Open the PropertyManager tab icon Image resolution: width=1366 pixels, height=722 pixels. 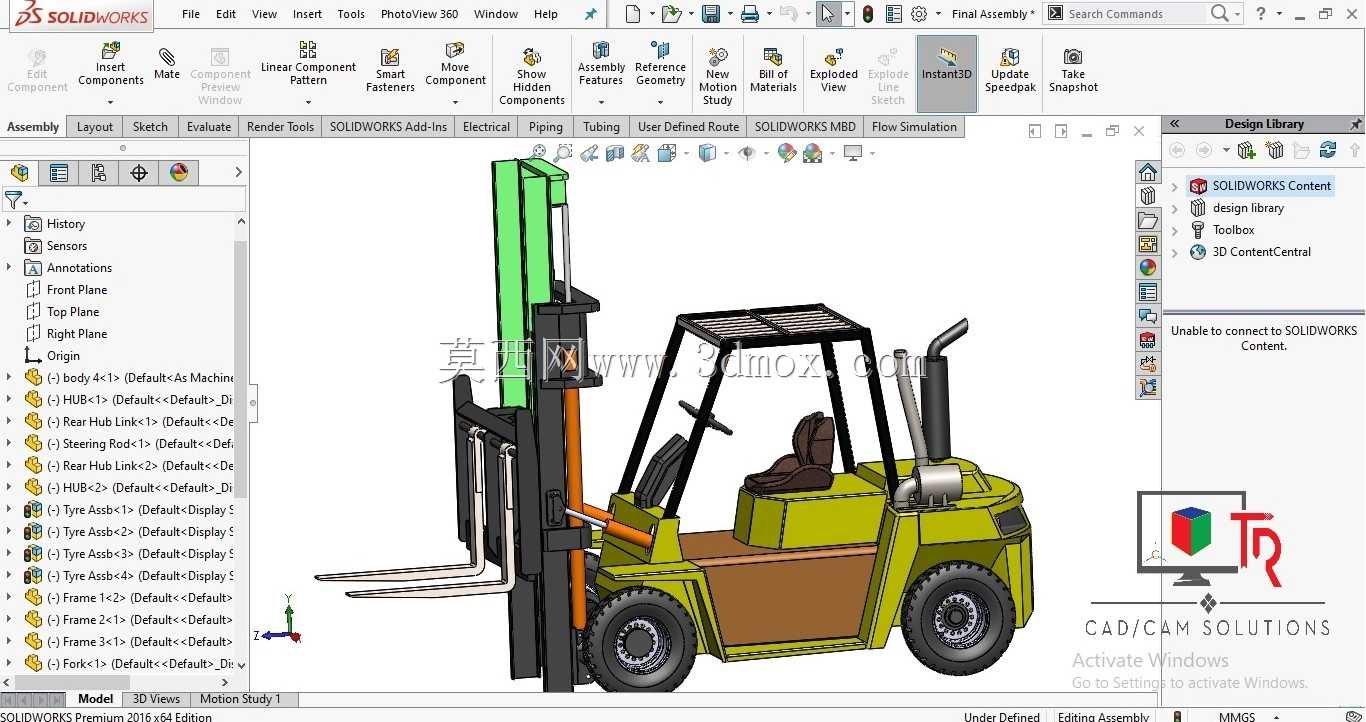[59, 173]
